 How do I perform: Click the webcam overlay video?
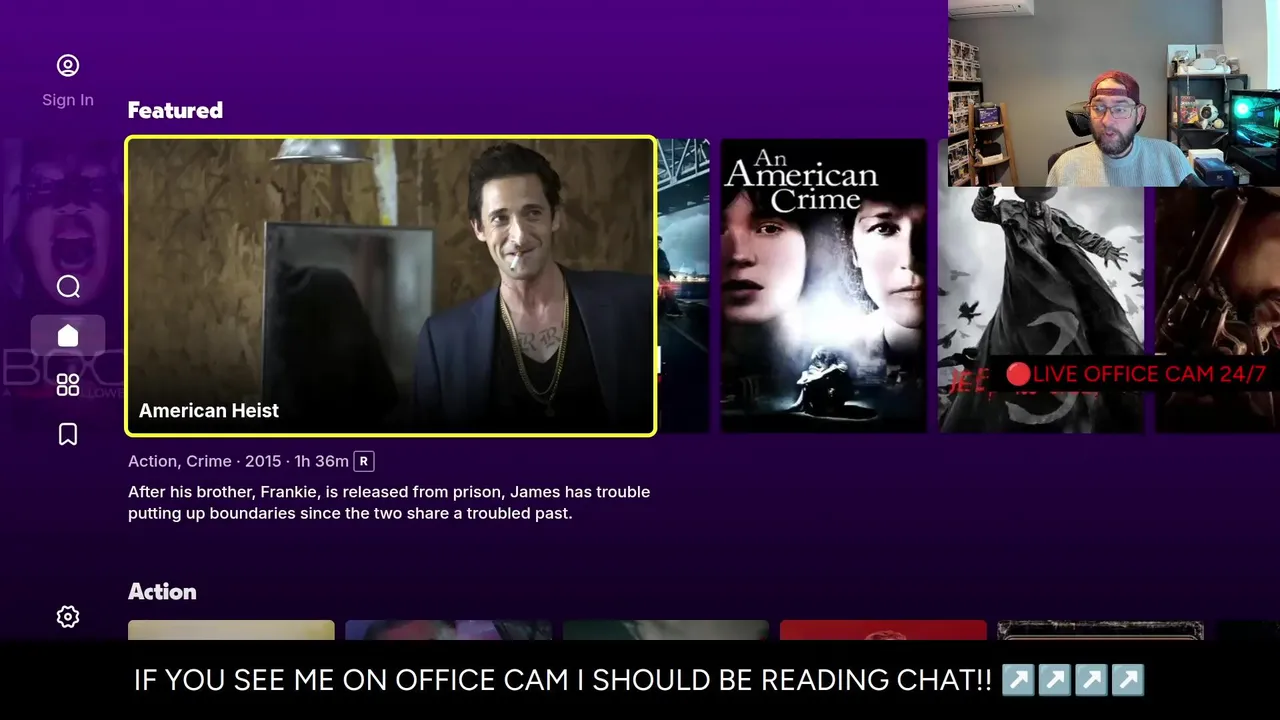(x=1114, y=93)
